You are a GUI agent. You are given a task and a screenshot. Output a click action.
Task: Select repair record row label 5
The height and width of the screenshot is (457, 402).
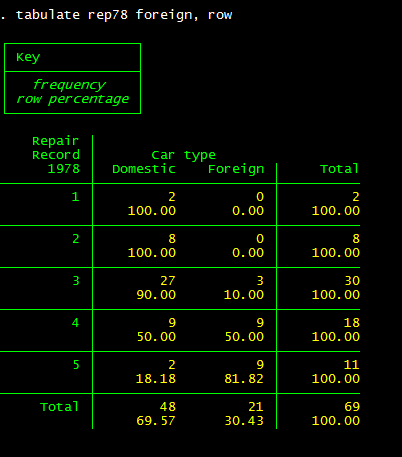pyautogui.click(x=76, y=365)
